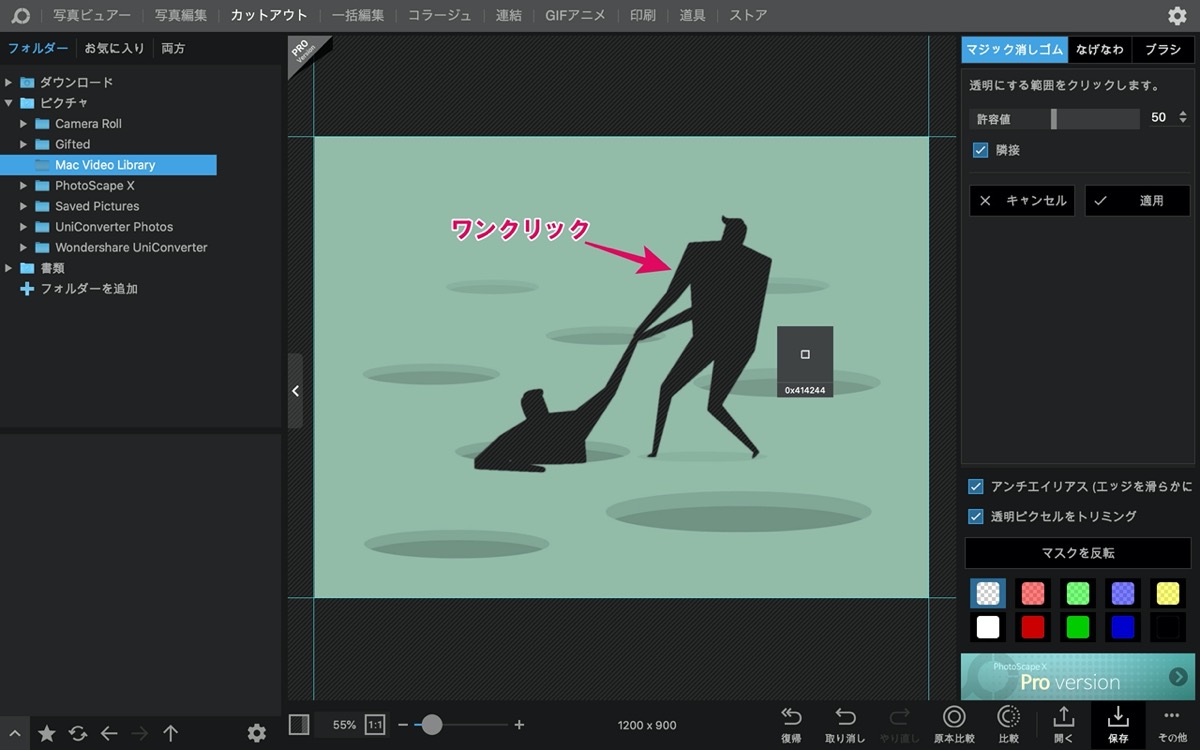Disable 透明ピクセルをトリミング checkbox
Viewport: 1200px width, 750px height.
pos(976,517)
